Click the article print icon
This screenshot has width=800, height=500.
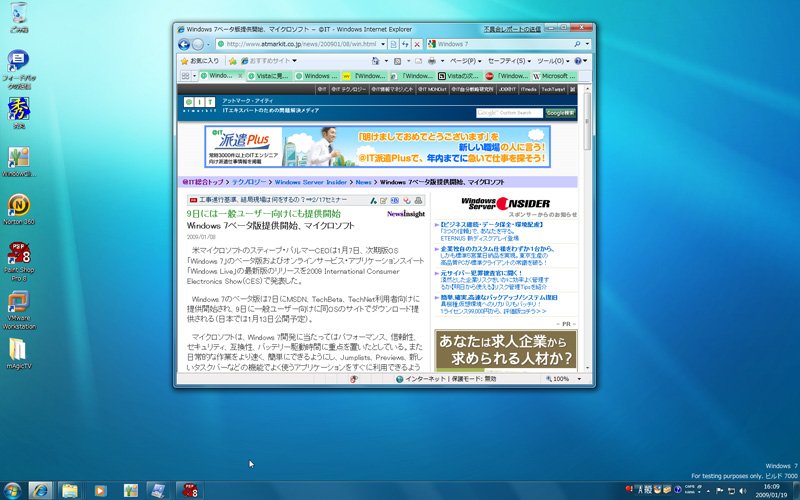pyautogui.click(x=418, y=201)
